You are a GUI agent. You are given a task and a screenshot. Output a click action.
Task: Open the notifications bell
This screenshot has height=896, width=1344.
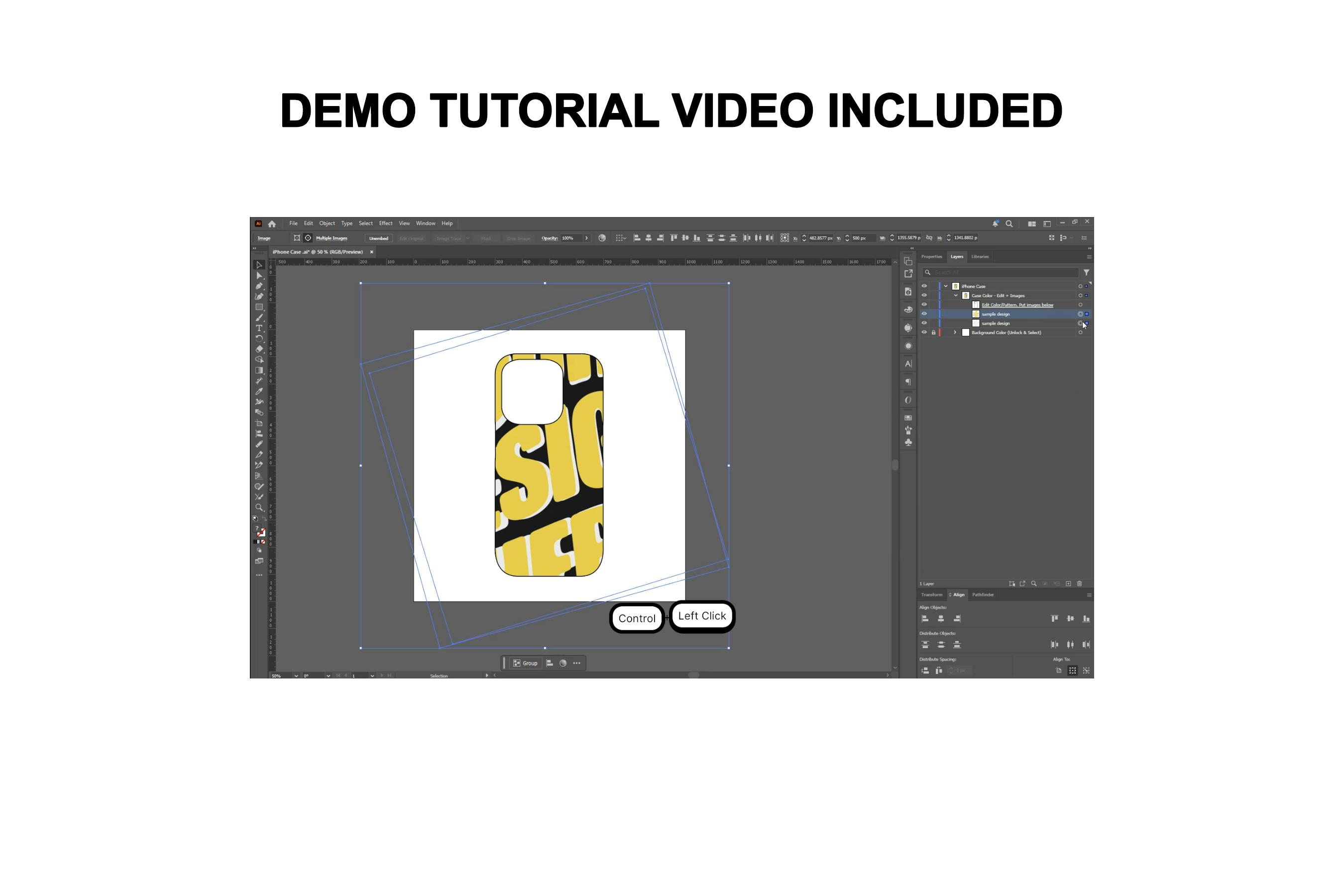(x=996, y=224)
